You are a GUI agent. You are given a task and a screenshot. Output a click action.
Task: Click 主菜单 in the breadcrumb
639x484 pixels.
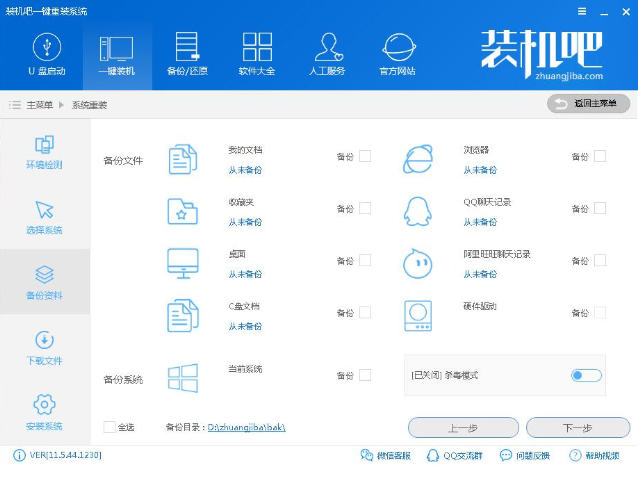[x=40, y=105]
